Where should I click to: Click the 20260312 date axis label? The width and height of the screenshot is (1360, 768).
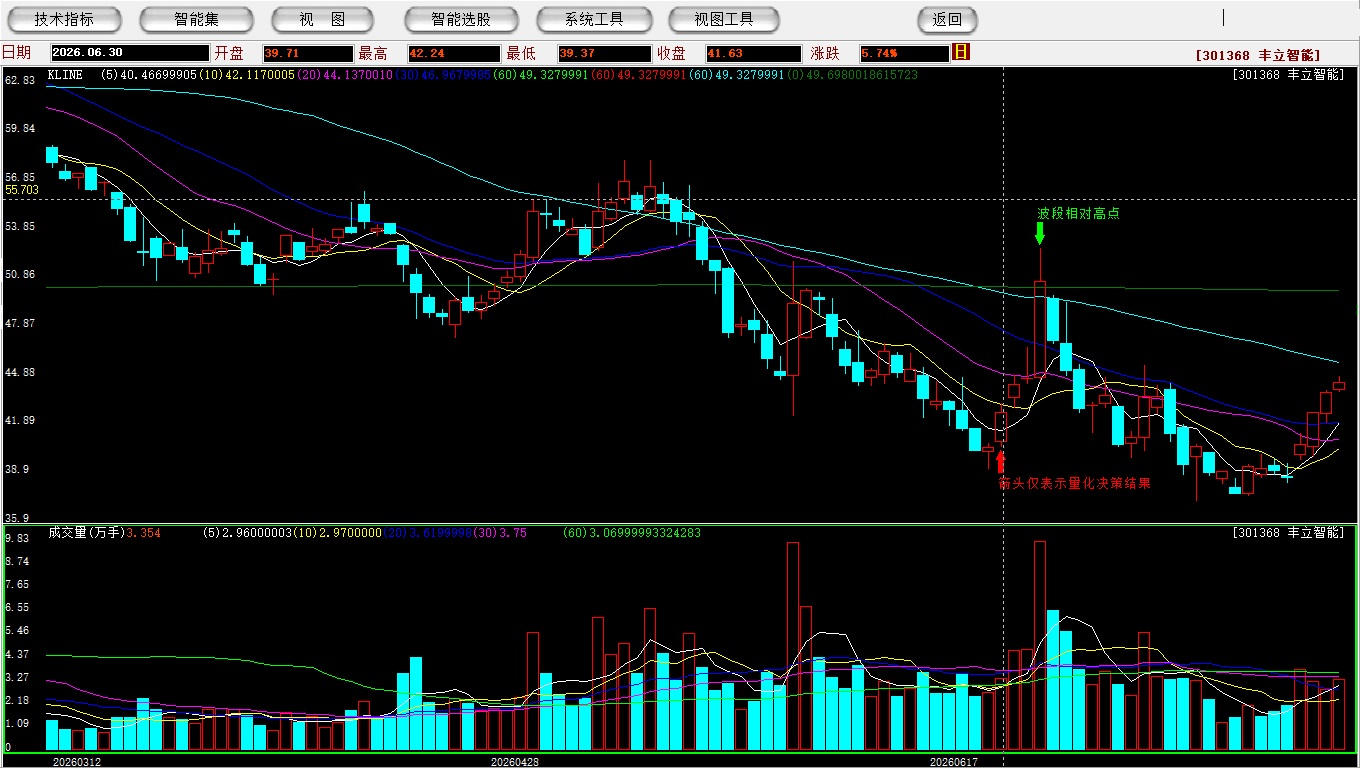pos(77,762)
